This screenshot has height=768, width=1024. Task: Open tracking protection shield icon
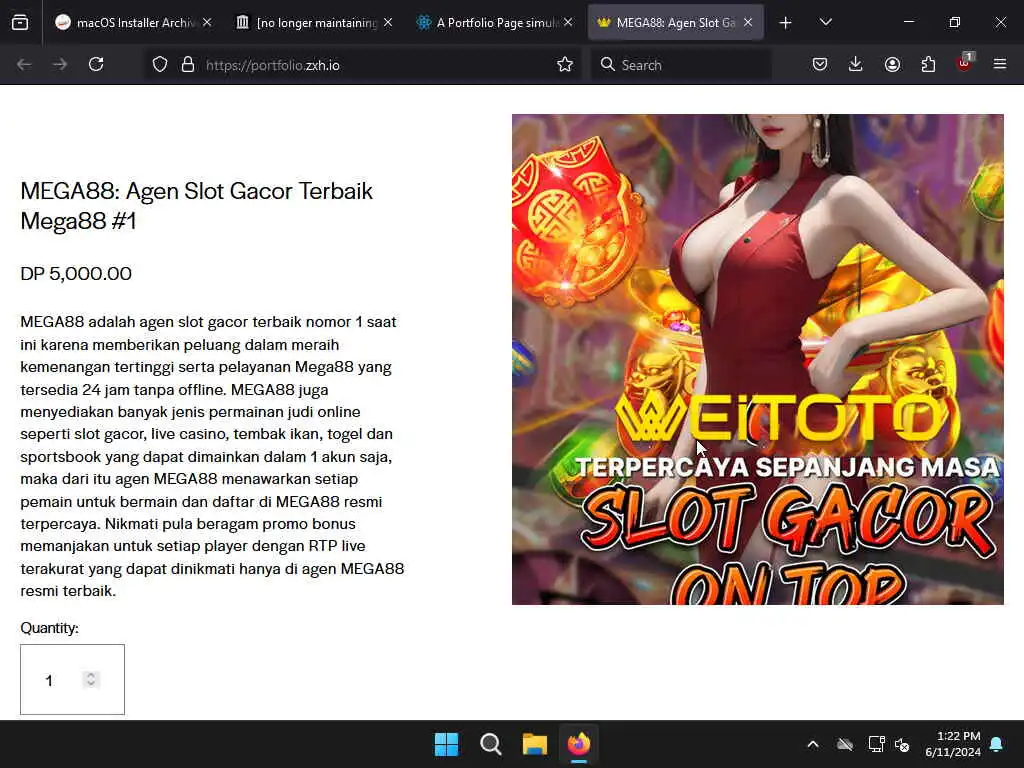[160, 65]
